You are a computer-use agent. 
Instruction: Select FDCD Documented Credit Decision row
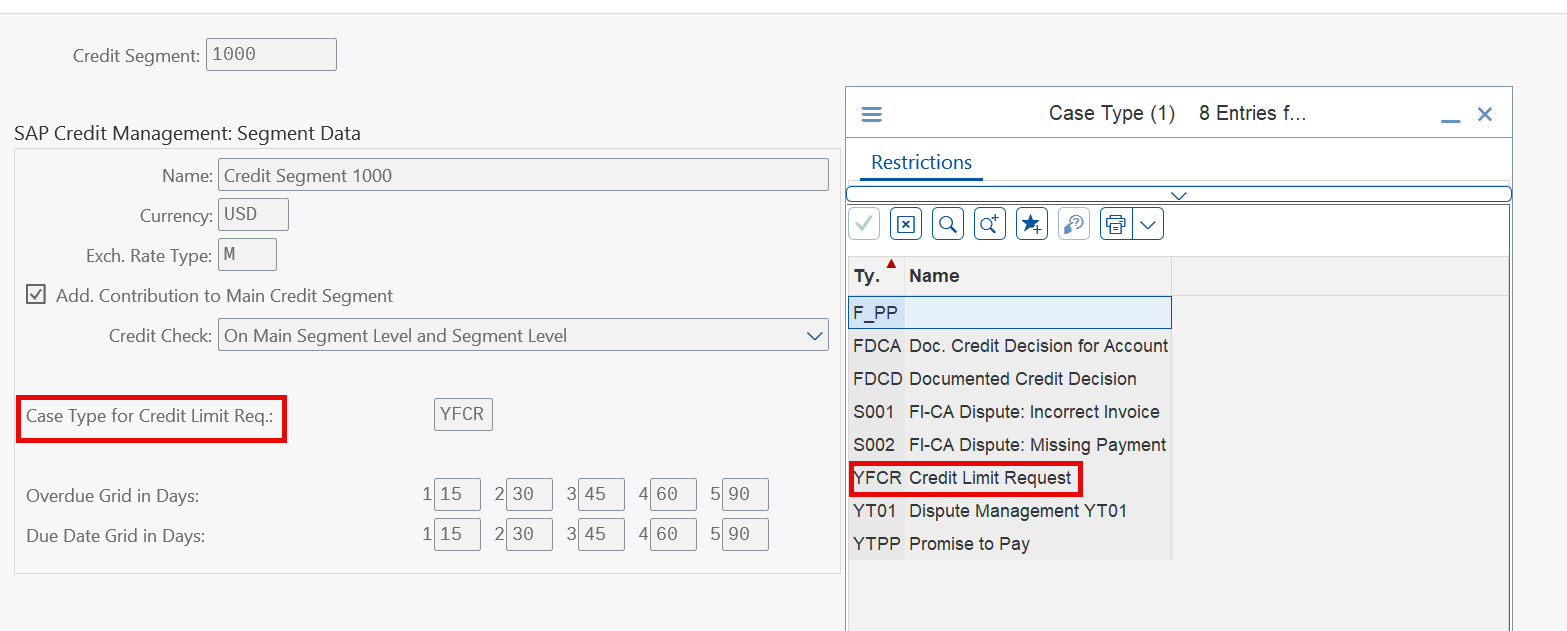point(1010,379)
